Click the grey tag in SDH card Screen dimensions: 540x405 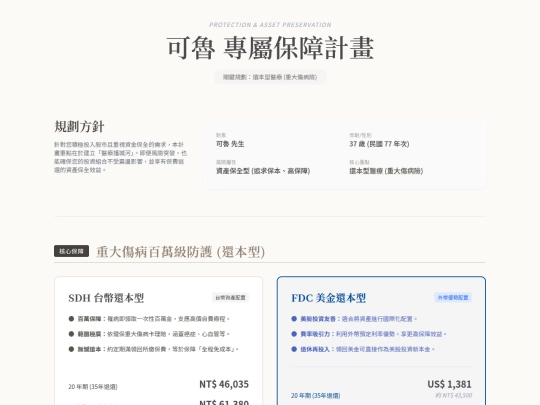coord(230,298)
